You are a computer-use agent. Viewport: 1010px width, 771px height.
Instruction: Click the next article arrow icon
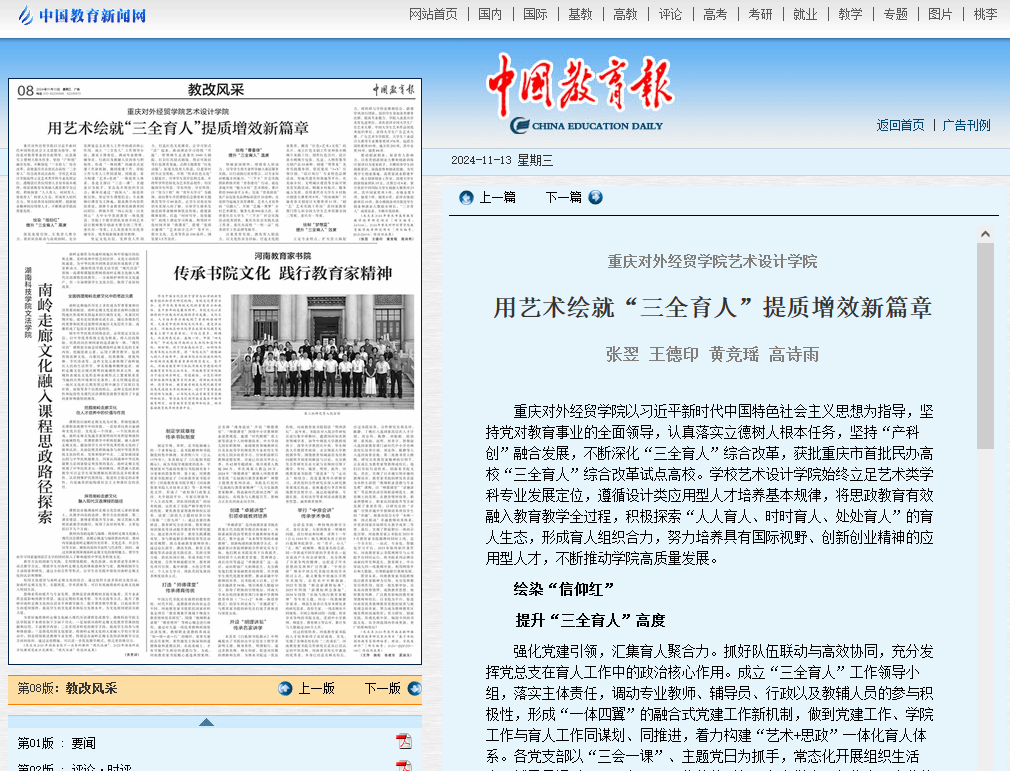[596, 197]
